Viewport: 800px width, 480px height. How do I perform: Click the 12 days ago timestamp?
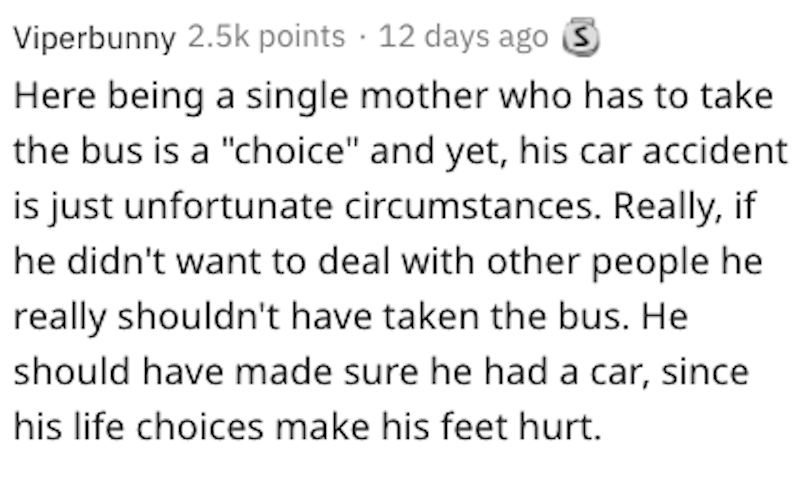(463, 37)
